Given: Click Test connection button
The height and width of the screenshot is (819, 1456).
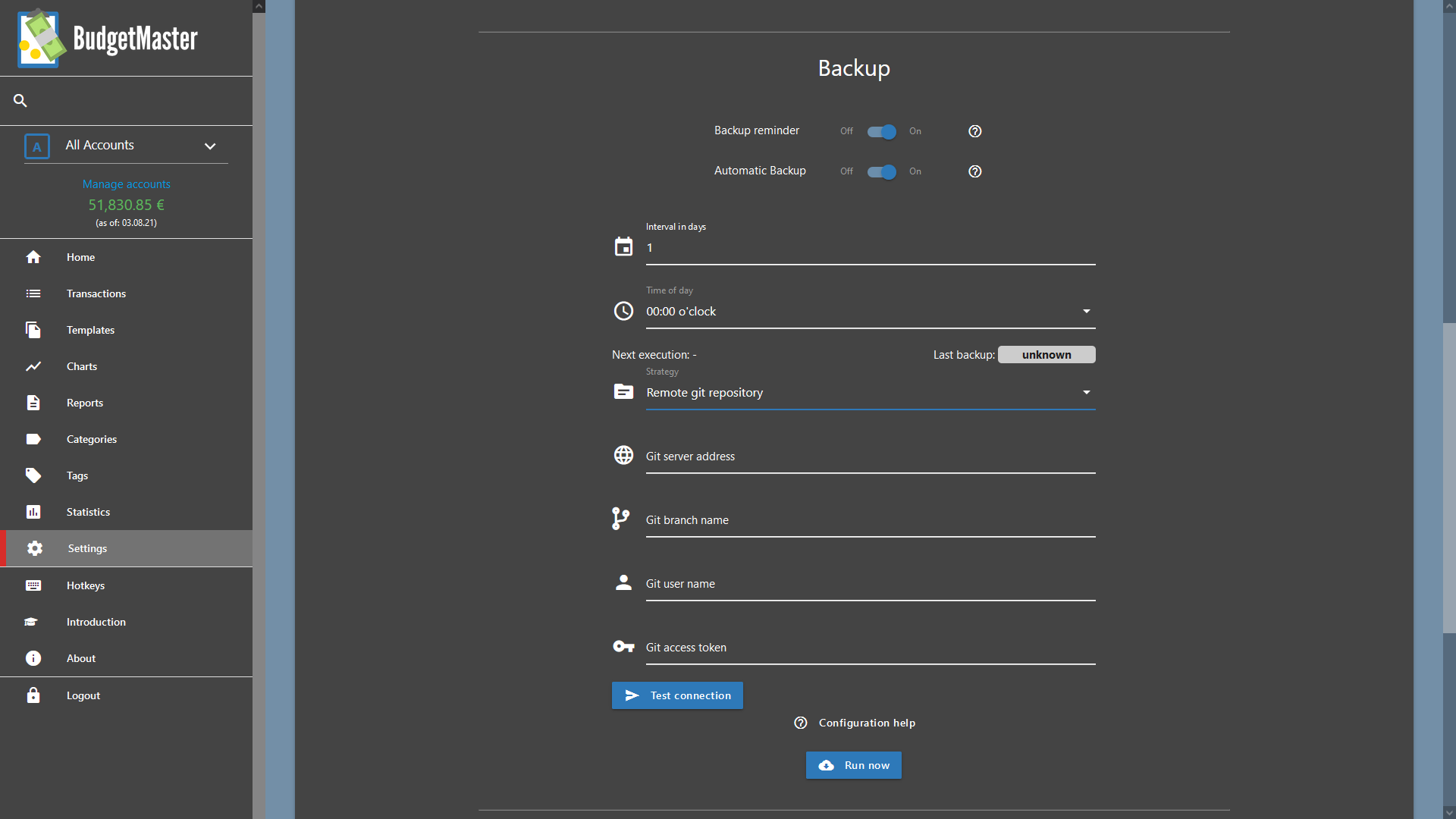Looking at the screenshot, I should click(x=677, y=695).
